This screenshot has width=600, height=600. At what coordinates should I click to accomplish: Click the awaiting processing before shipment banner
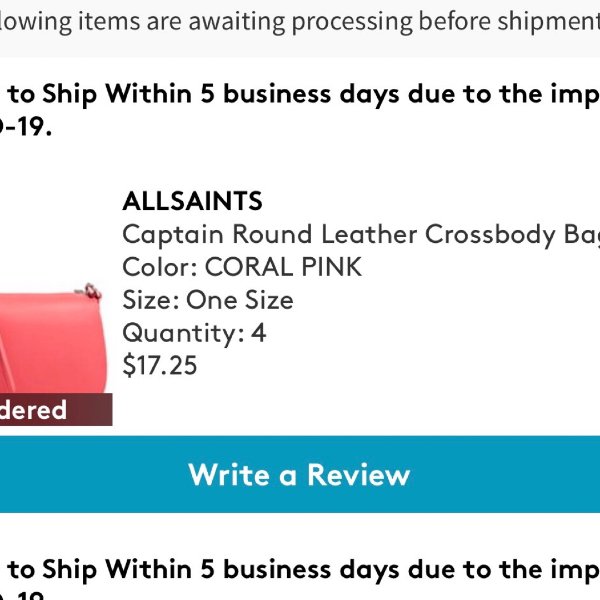300,22
